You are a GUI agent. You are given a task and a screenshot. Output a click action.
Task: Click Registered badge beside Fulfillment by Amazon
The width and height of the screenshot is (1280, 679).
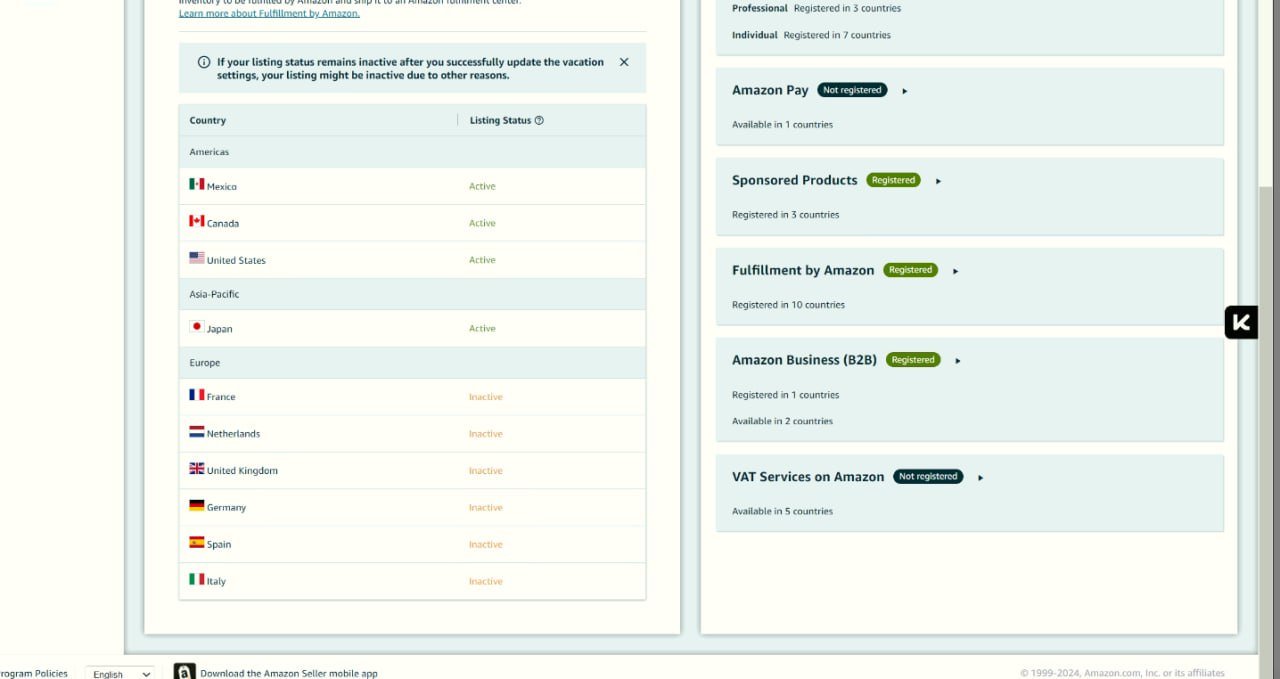(x=910, y=270)
